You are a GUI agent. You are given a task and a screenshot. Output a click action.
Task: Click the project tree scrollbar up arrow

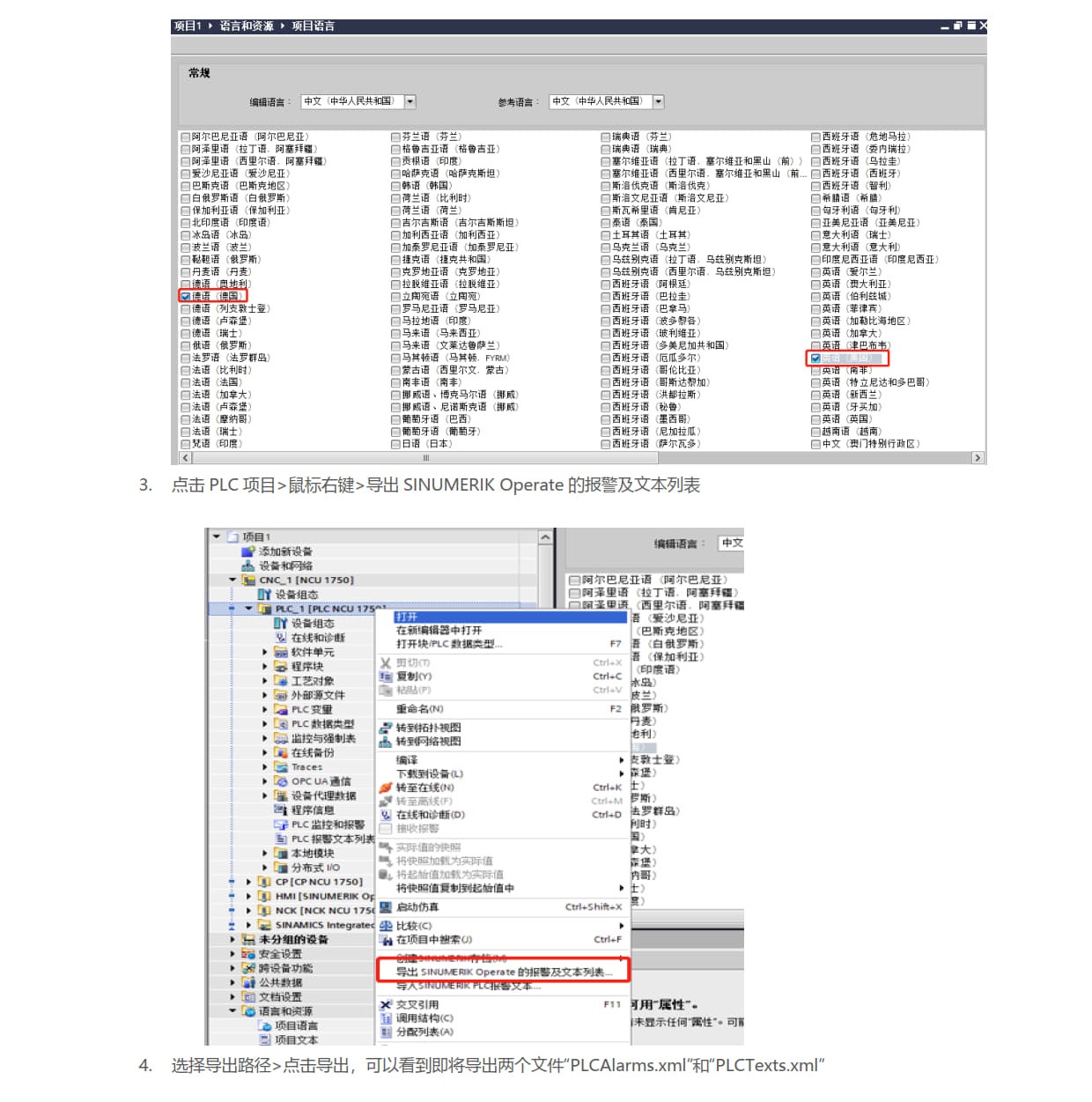pos(545,537)
